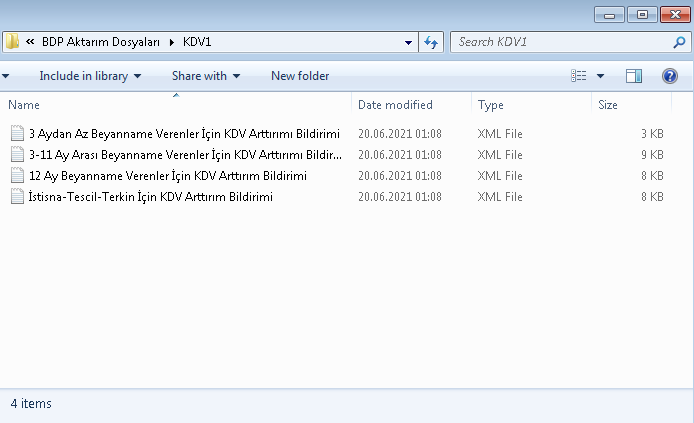Expand the address bar history dropdown
The width and height of the screenshot is (694, 423).
(408, 42)
